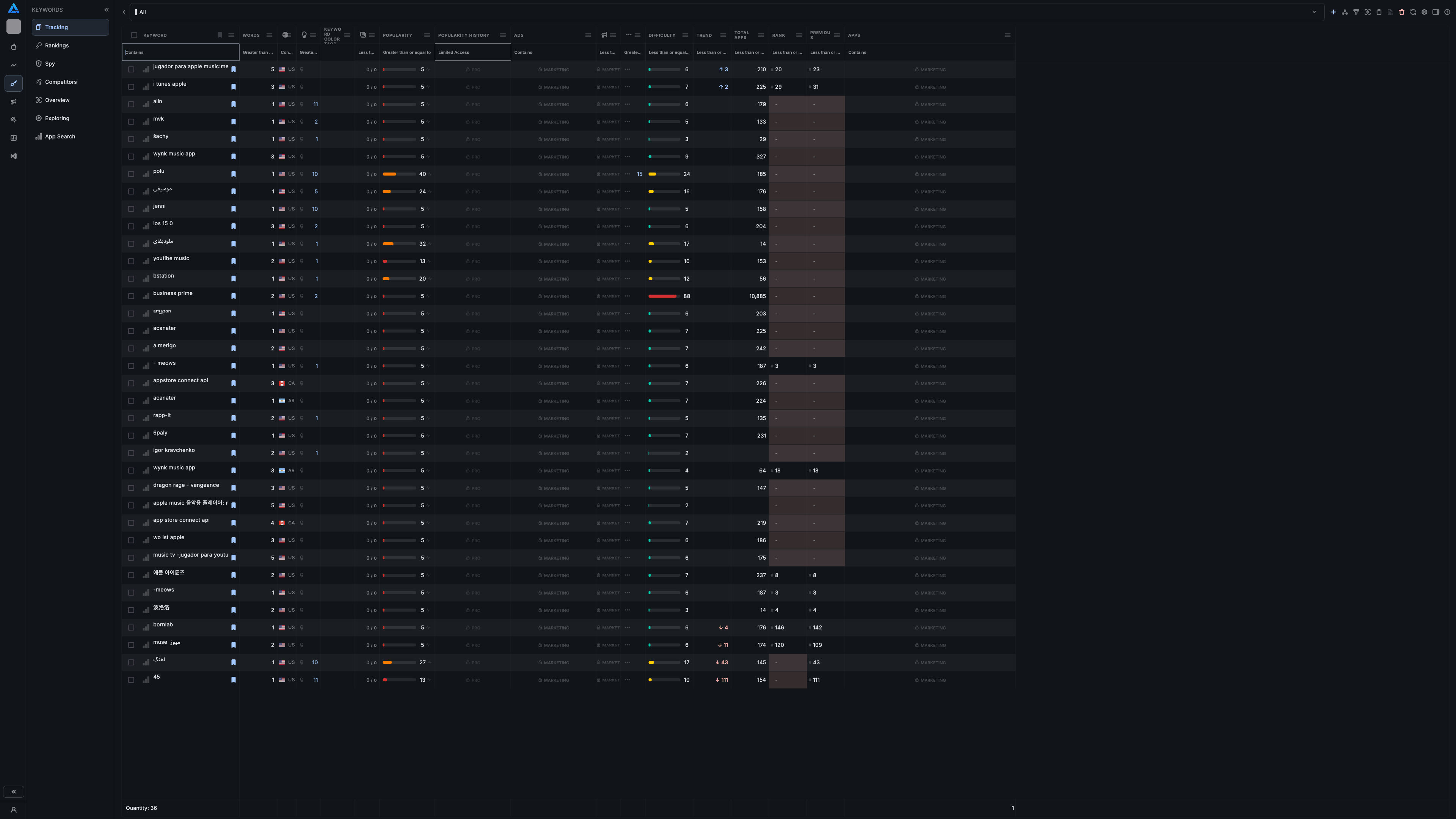1456x819 pixels.
Task: Expand the All keyword list dropdown
Action: 1313,12
